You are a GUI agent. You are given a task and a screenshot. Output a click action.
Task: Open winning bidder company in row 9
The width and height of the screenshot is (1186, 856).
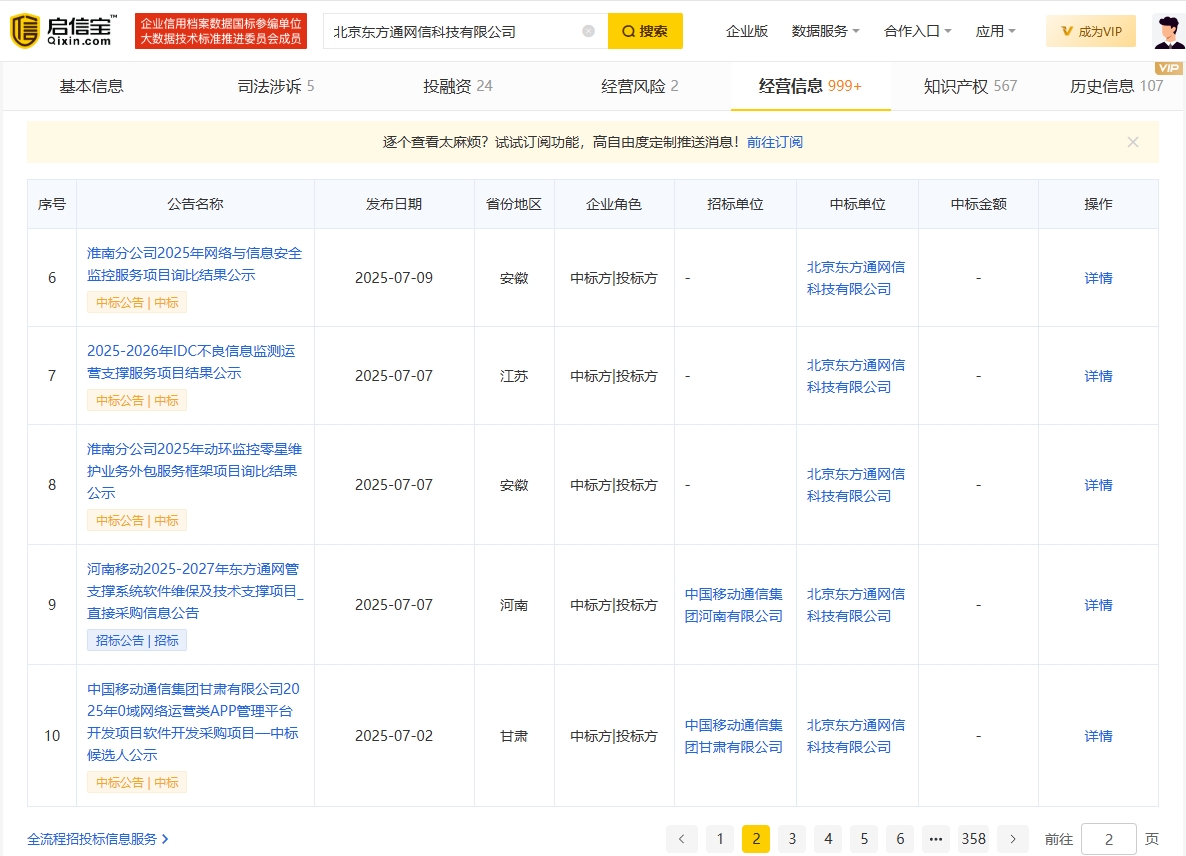[856, 605]
